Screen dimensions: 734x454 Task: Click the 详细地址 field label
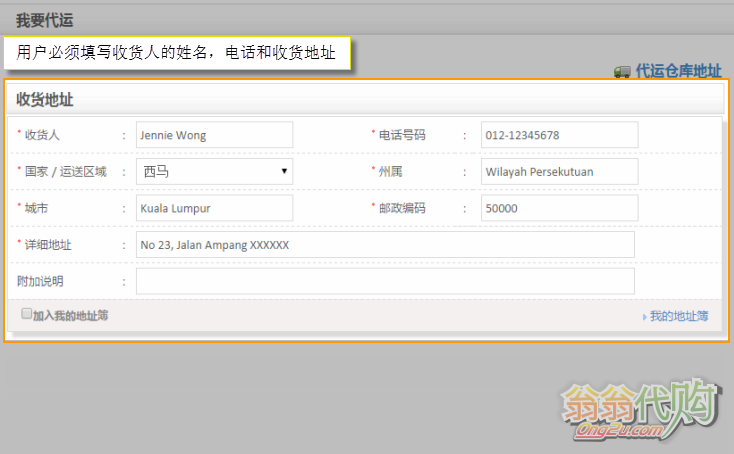48,244
